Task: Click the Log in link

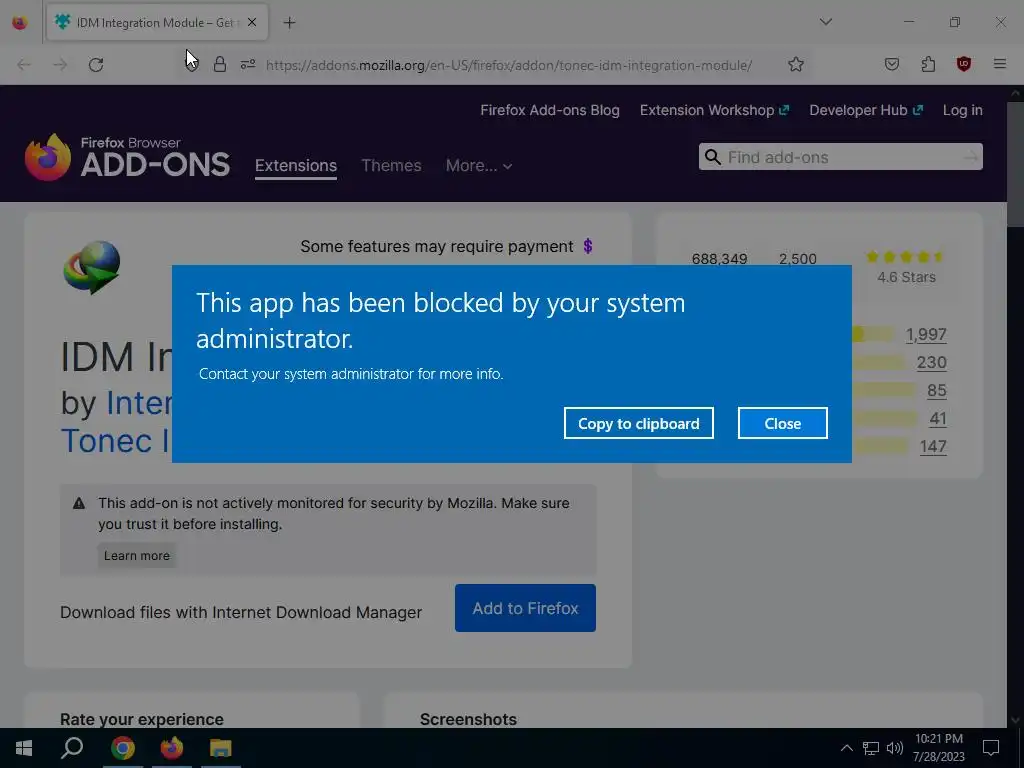Action: (963, 110)
